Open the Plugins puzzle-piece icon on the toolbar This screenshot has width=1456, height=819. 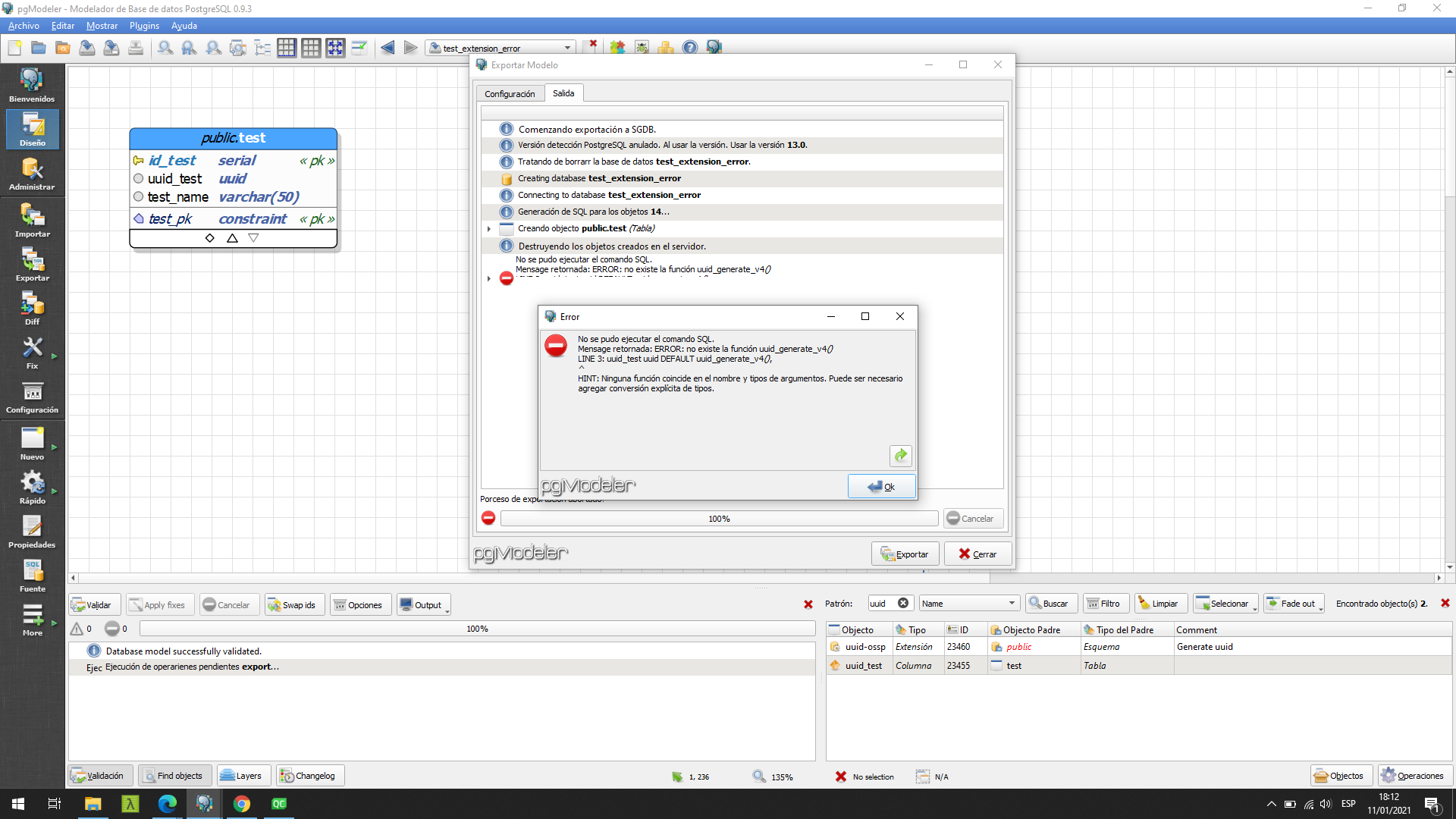click(617, 47)
